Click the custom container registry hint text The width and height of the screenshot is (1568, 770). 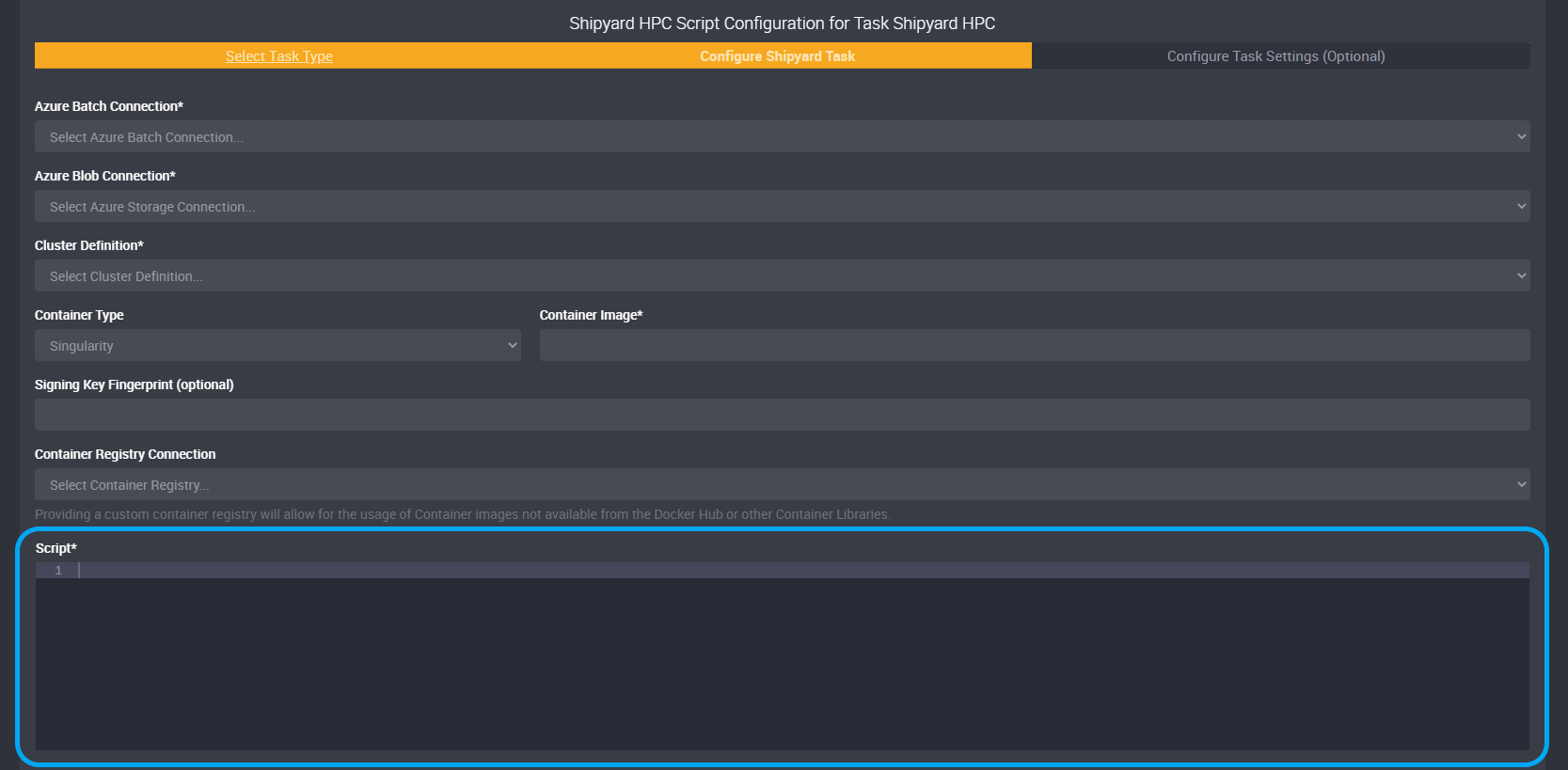point(463,514)
